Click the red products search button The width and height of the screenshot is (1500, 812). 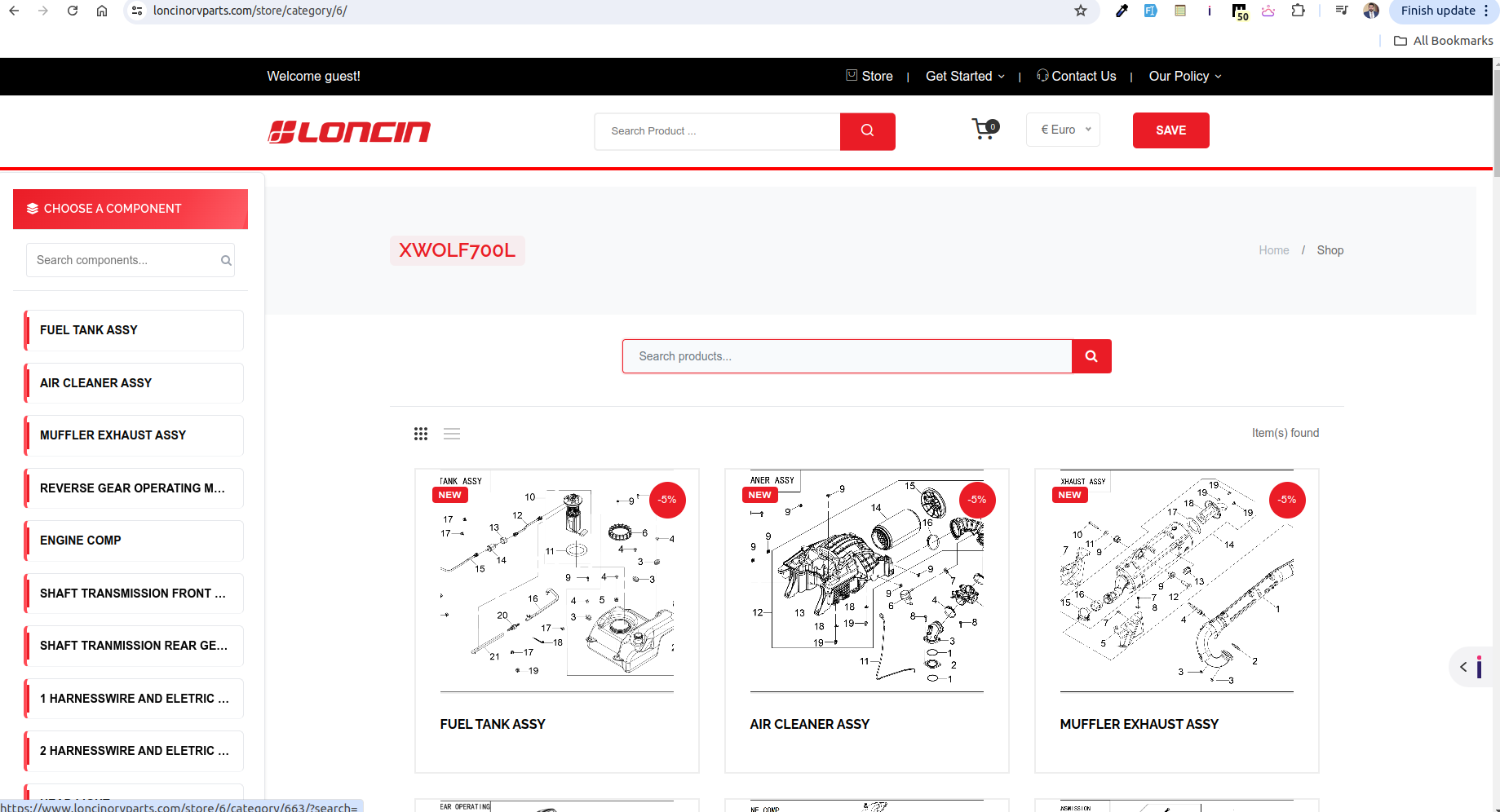(x=1091, y=356)
